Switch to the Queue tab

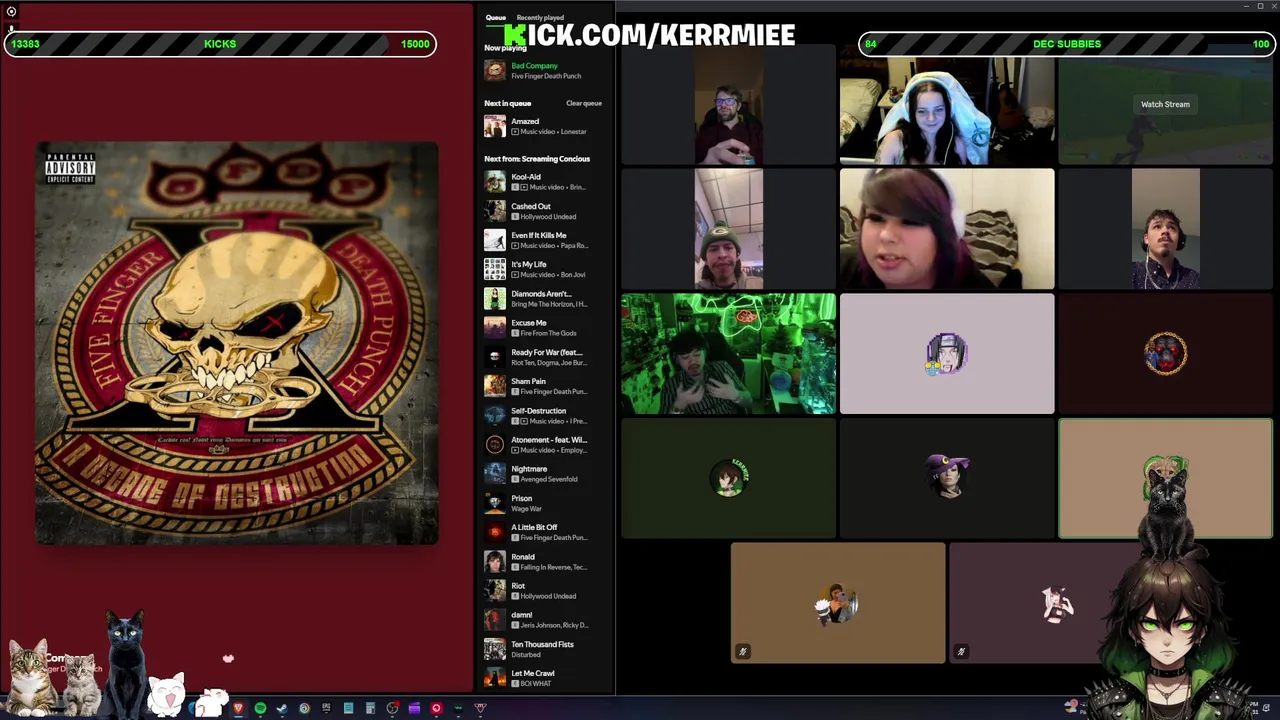click(496, 17)
